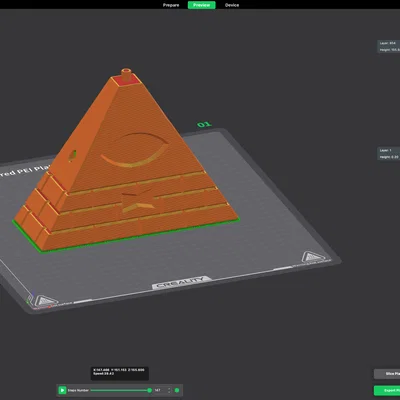The width and height of the screenshot is (400, 400).
Task: Click the Slice Plate button
Action: [x=387, y=374]
